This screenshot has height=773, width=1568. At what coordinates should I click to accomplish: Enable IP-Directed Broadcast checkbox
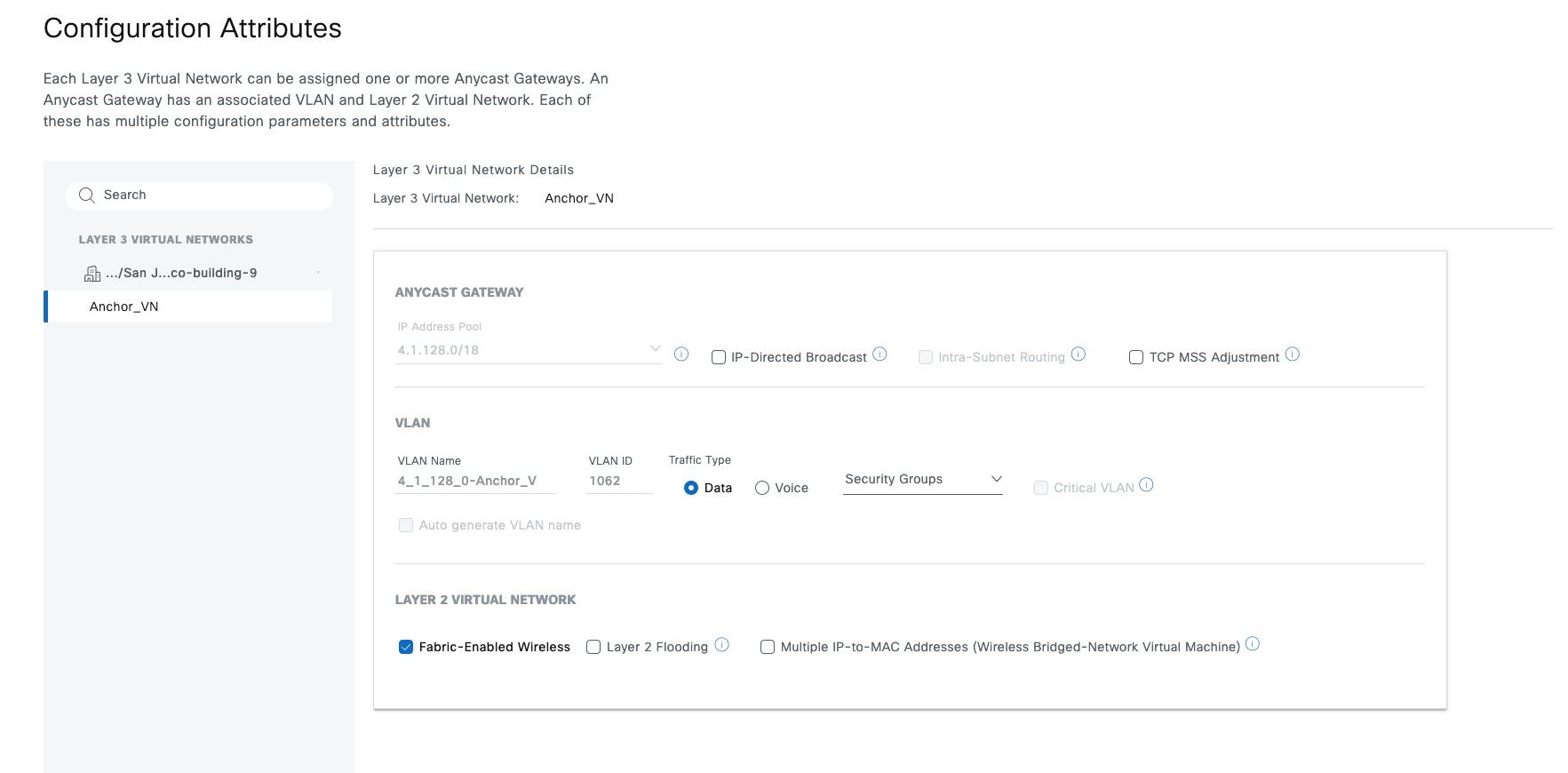pyautogui.click(x=719, y=357)
